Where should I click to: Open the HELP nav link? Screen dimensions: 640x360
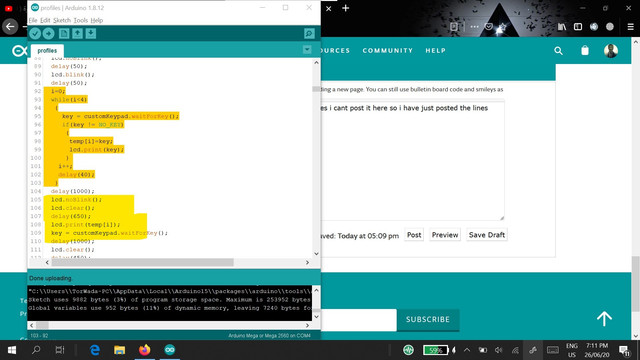(x=436, y=51)
